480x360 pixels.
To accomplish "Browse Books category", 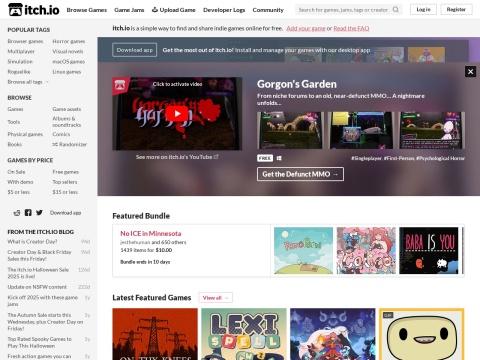I will coord(15,144).
